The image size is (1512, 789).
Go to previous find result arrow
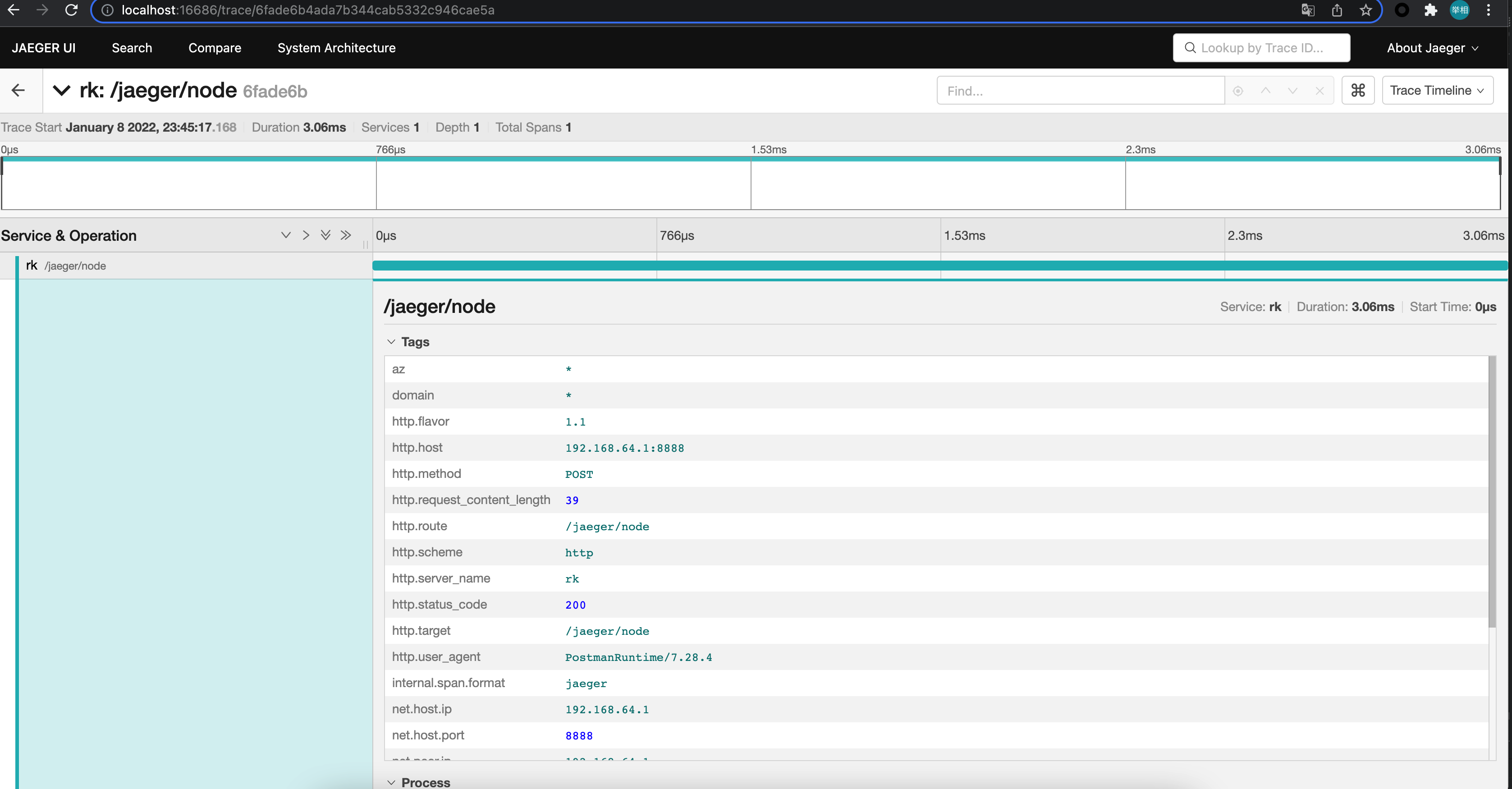1265,91
